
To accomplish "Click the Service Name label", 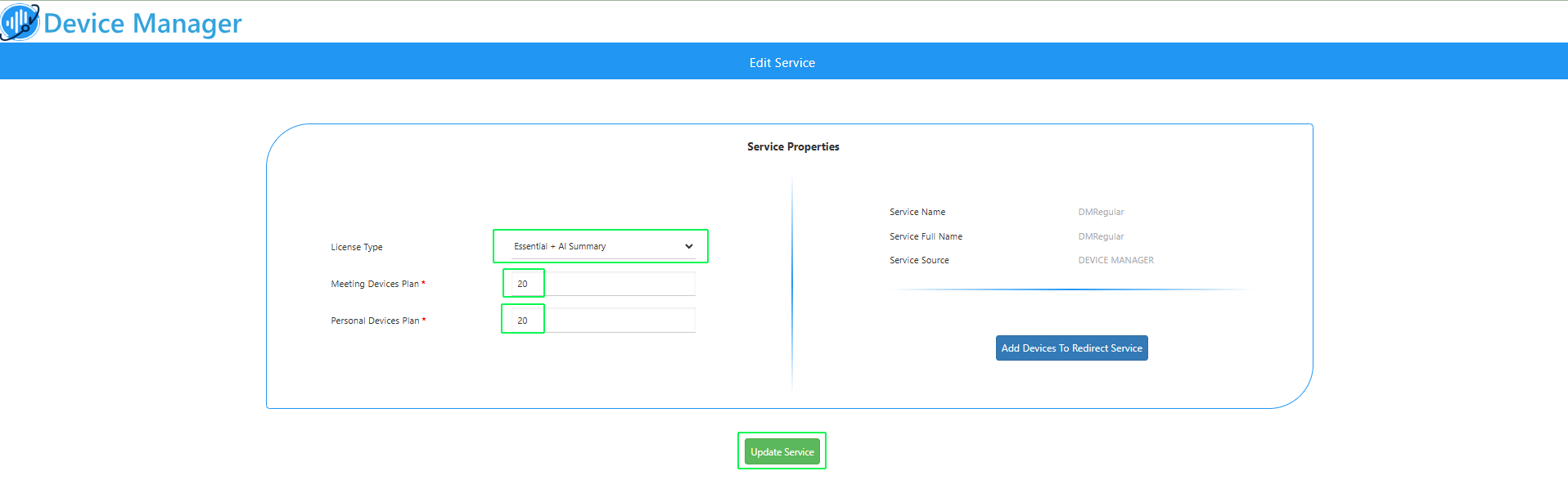I will [x=917, y=212].
